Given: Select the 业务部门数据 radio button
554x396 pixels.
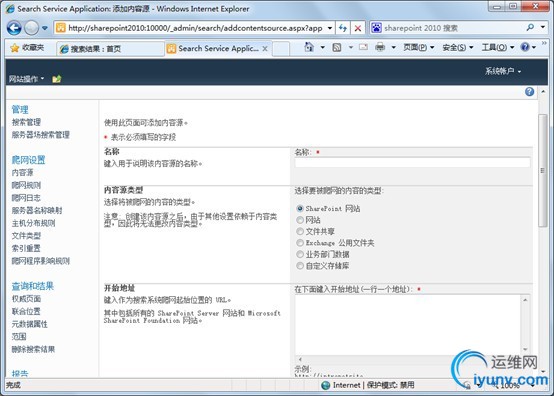Looking at the screenshot, I should 300,254.
